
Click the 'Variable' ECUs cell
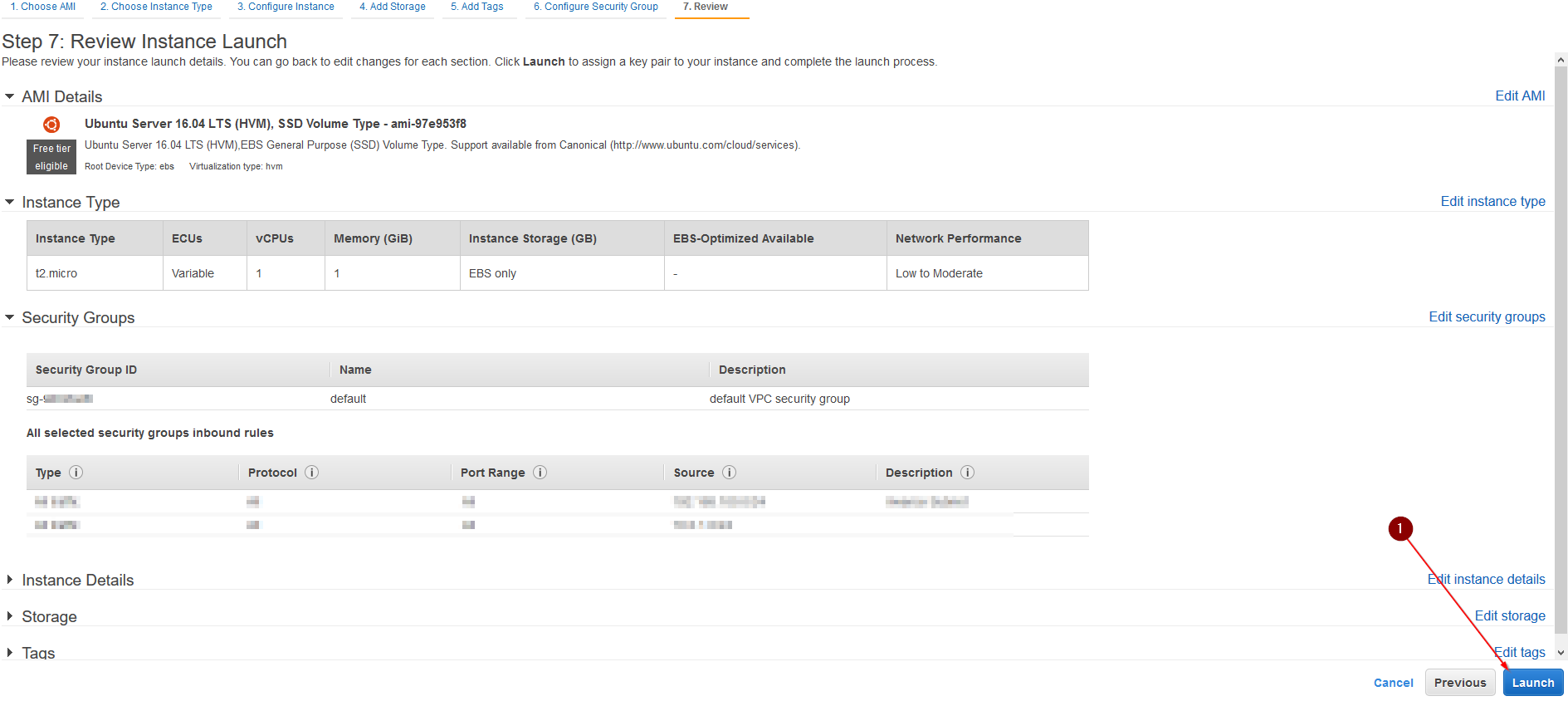[x=205, y=273]
